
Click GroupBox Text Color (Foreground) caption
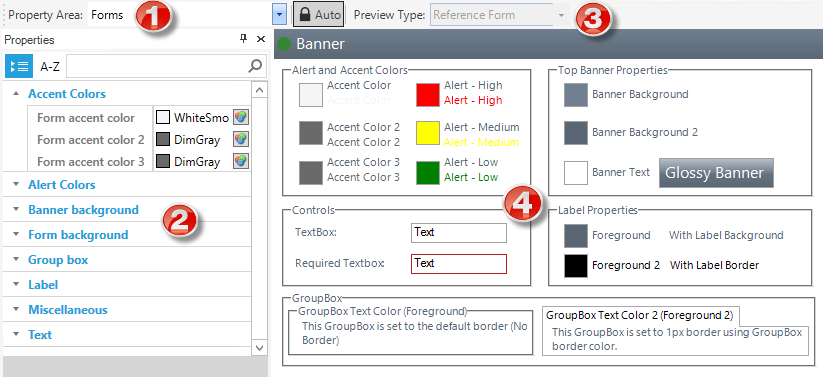click(x=382, y=311)
